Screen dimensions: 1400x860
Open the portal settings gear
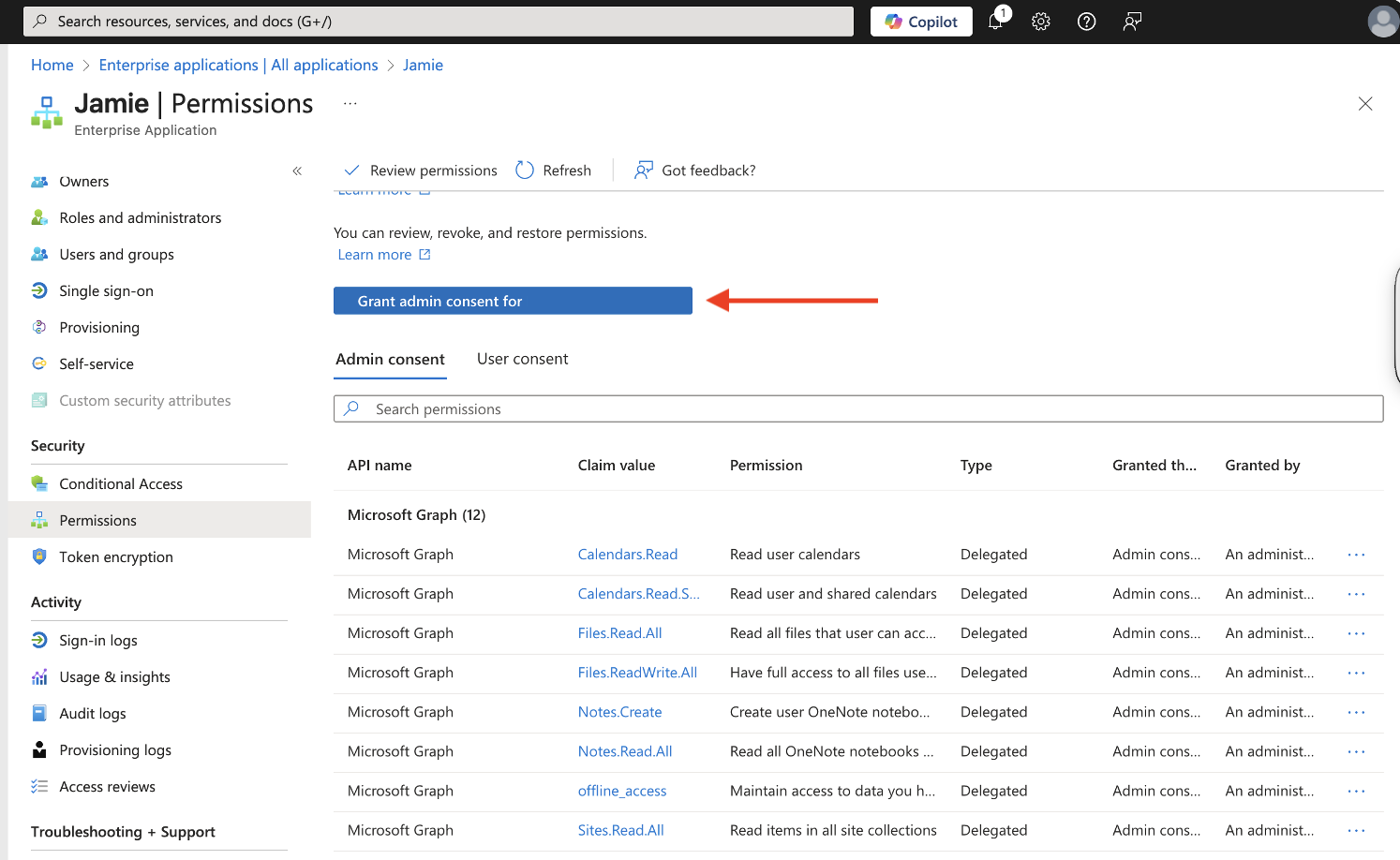[1040, 21]
